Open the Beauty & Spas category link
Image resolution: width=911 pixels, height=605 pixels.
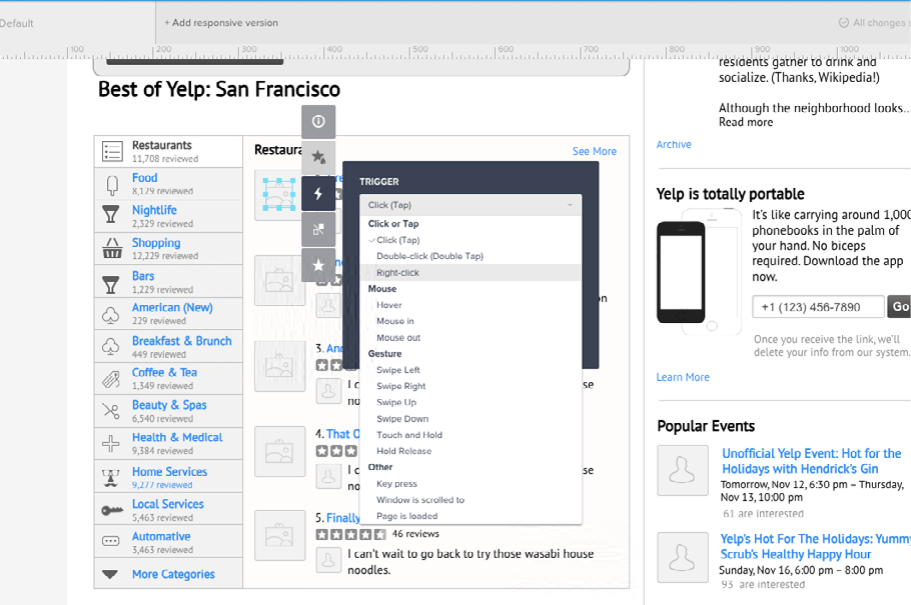[x=169, y=404]
